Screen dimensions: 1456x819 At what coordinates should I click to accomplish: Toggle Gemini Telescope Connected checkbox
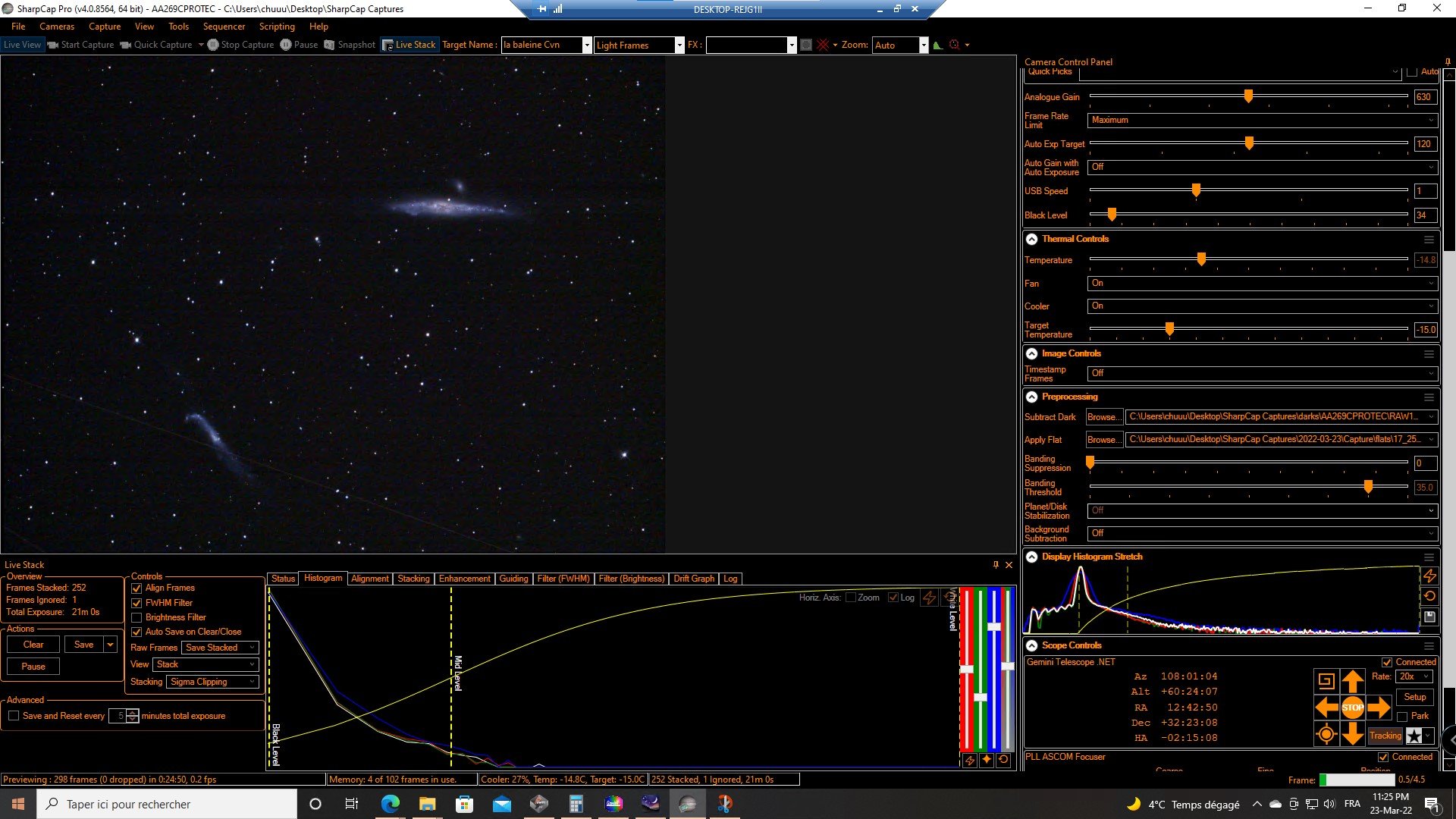click(x=1387, y=662)
